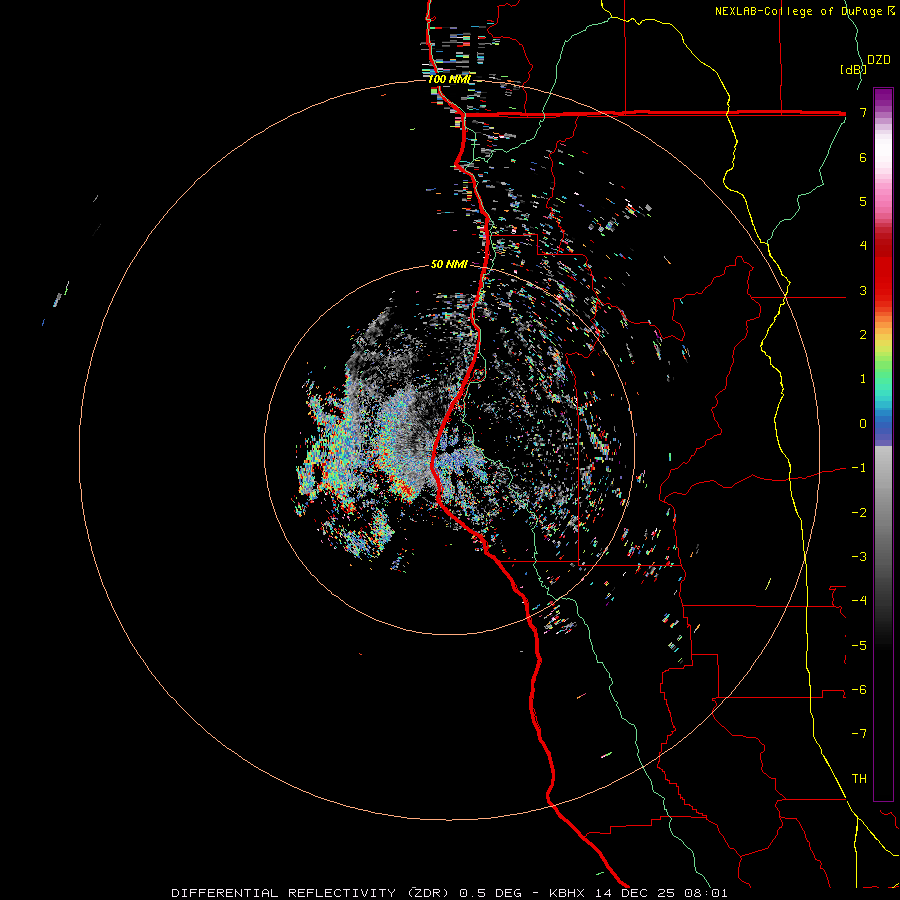900x900 pixels.
Task: Click the 0.5 DEG elevation angle text
Action: (x=490, y=893)
